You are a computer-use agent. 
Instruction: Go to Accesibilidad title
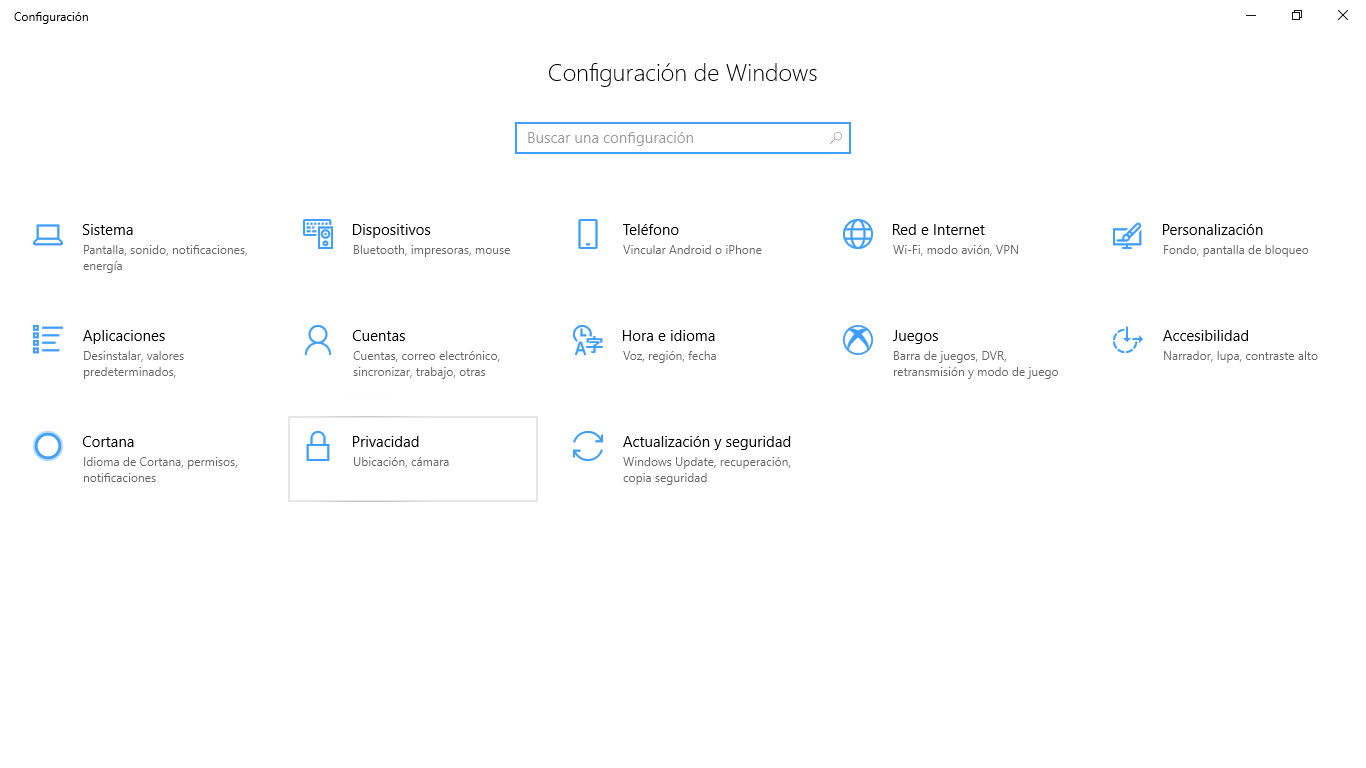pyautogui.click(x=1205, y=336)
